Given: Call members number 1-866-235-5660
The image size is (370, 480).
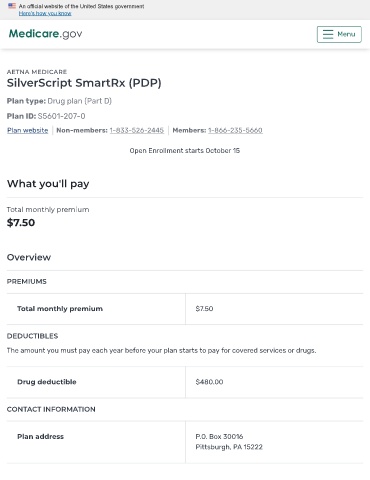Looking at the screenshot, I should click(235, 130).
